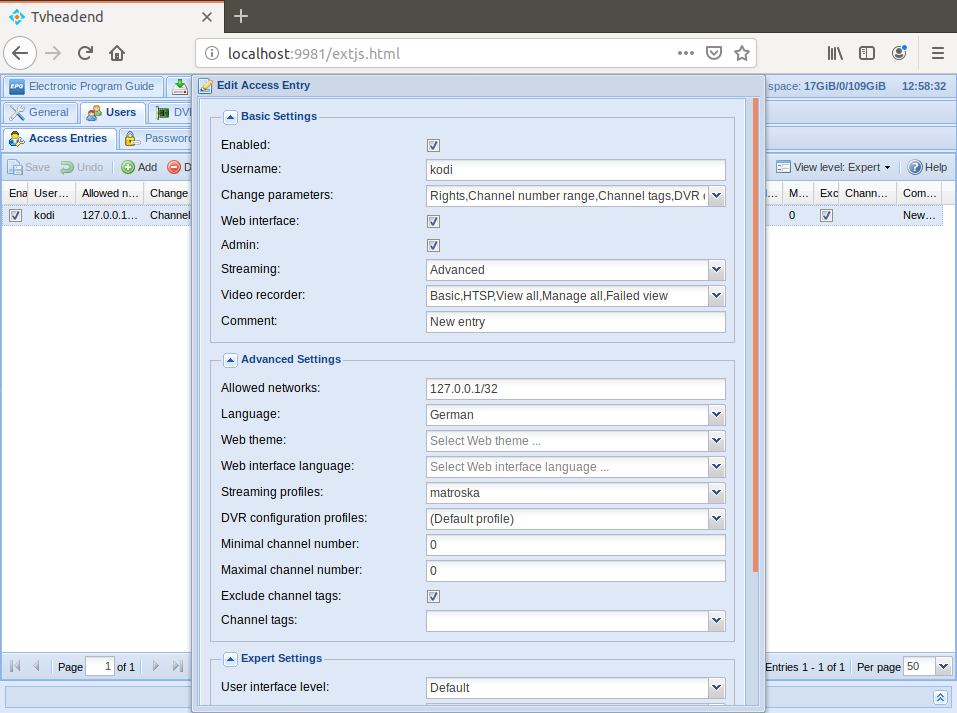Open the Per page dropdown
This screenshot has height=713, width=957.
click(944, 667)
